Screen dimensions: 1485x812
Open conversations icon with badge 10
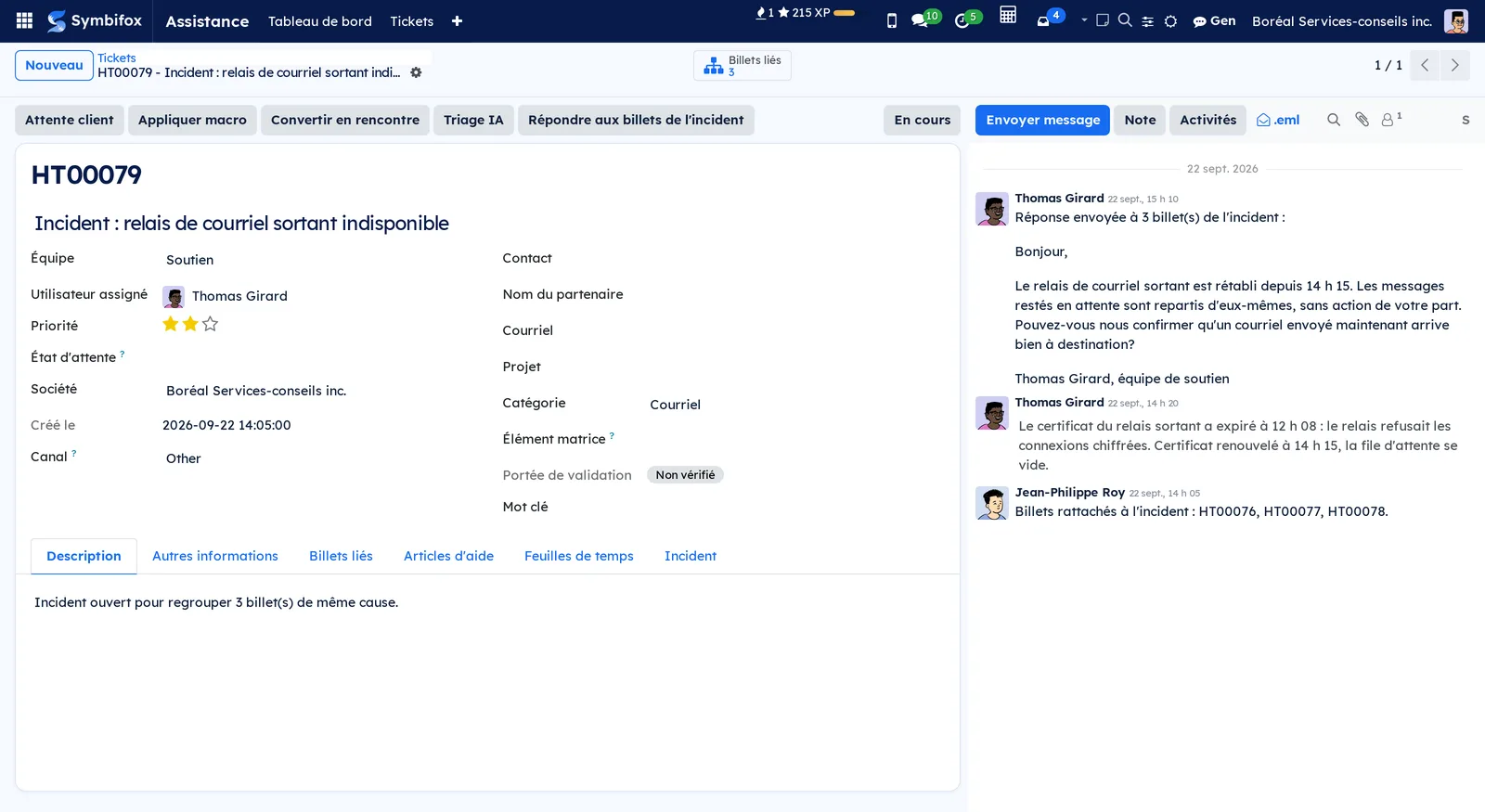(x=925, y=19)
